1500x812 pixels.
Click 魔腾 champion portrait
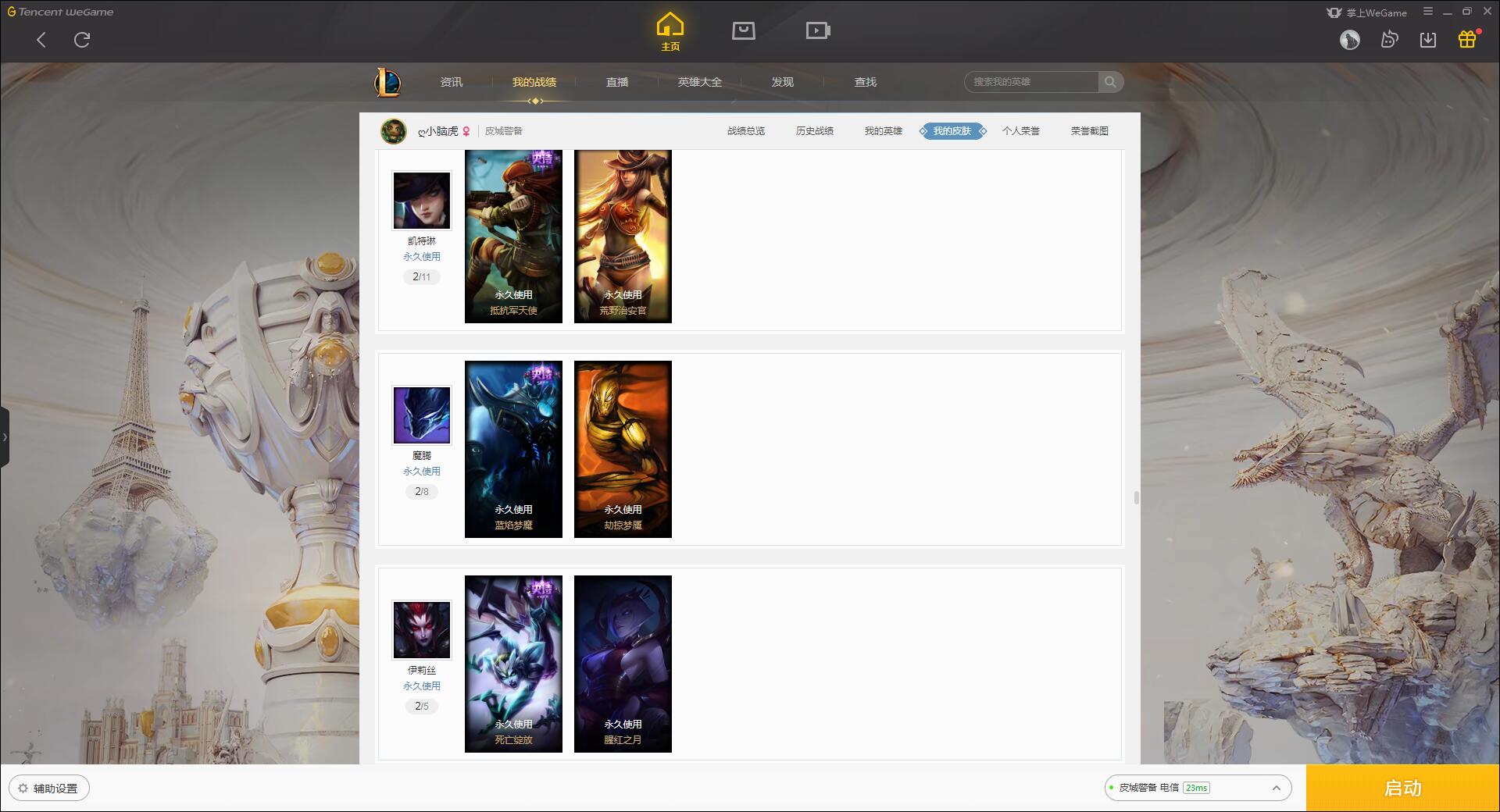pyautogui.click(x=422, y=415)
